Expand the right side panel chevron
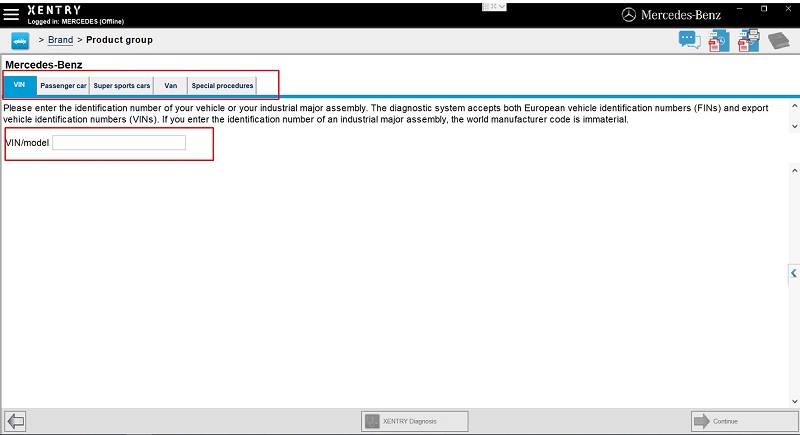 (794, 273)
